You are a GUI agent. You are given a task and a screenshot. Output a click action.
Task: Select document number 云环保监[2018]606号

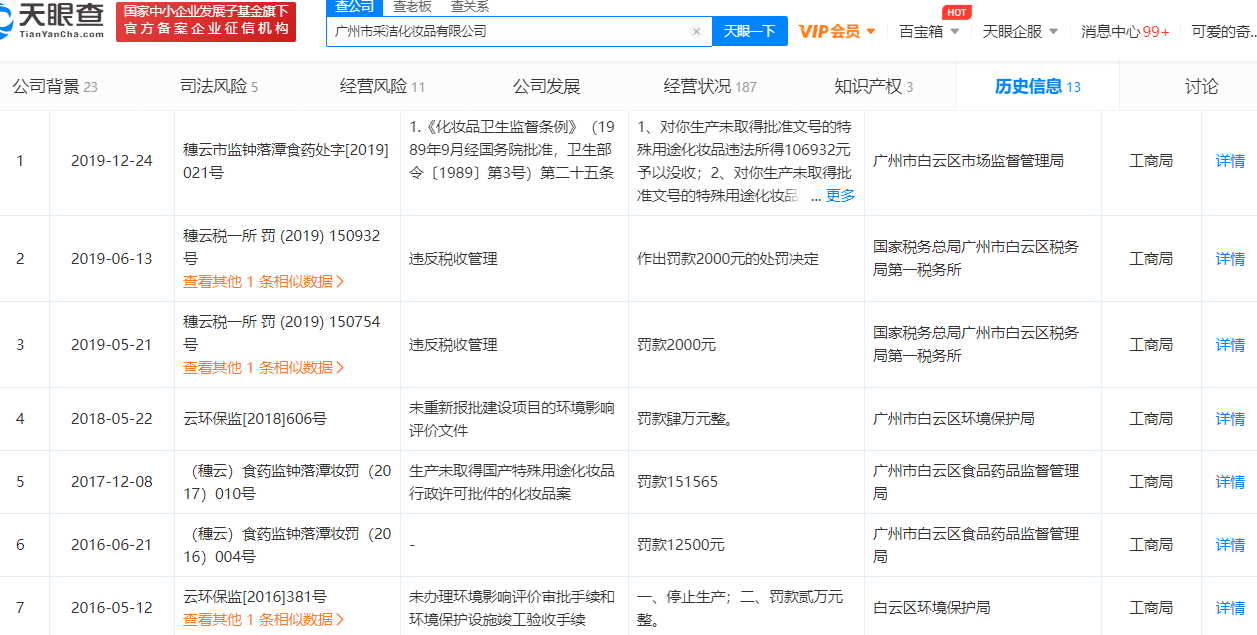tap(255, 419)
